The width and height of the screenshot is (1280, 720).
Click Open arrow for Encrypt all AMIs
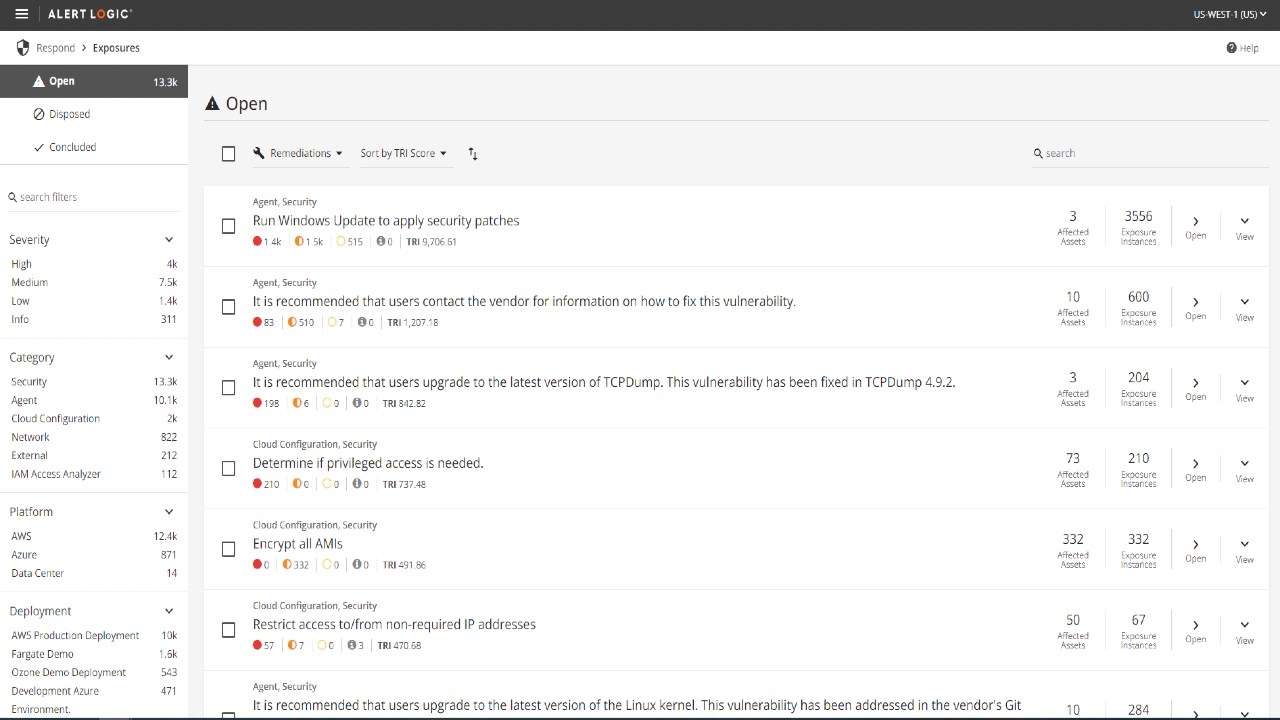[1195, 545]
